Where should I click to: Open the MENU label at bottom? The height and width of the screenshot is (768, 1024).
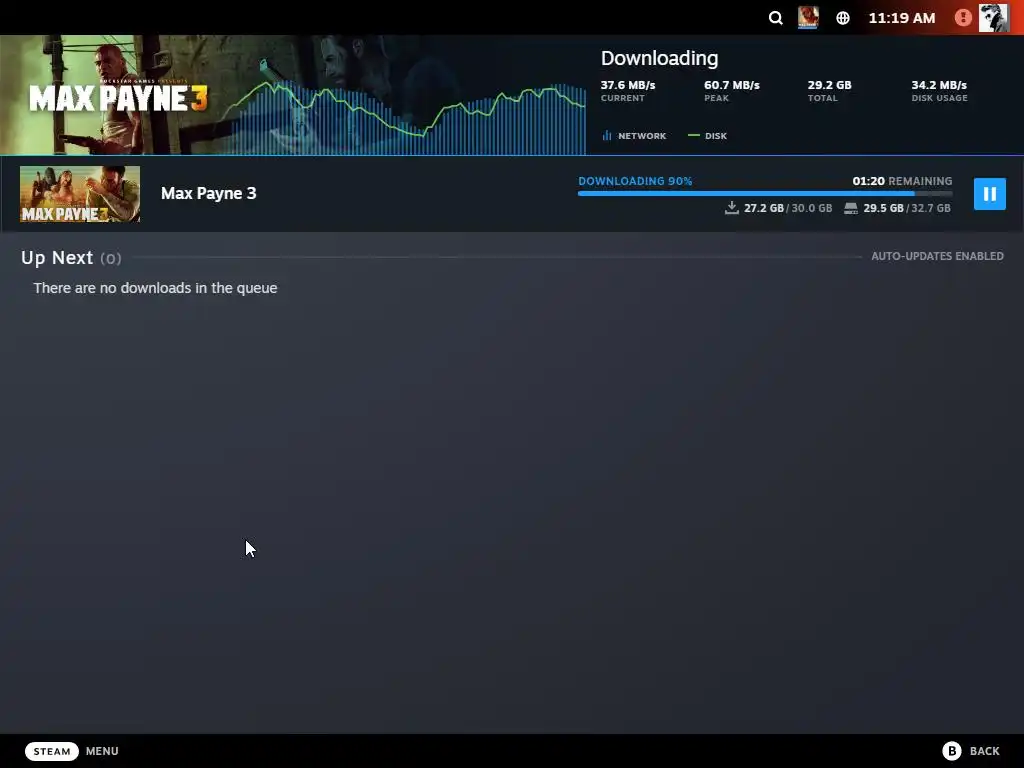click(102, 751)
